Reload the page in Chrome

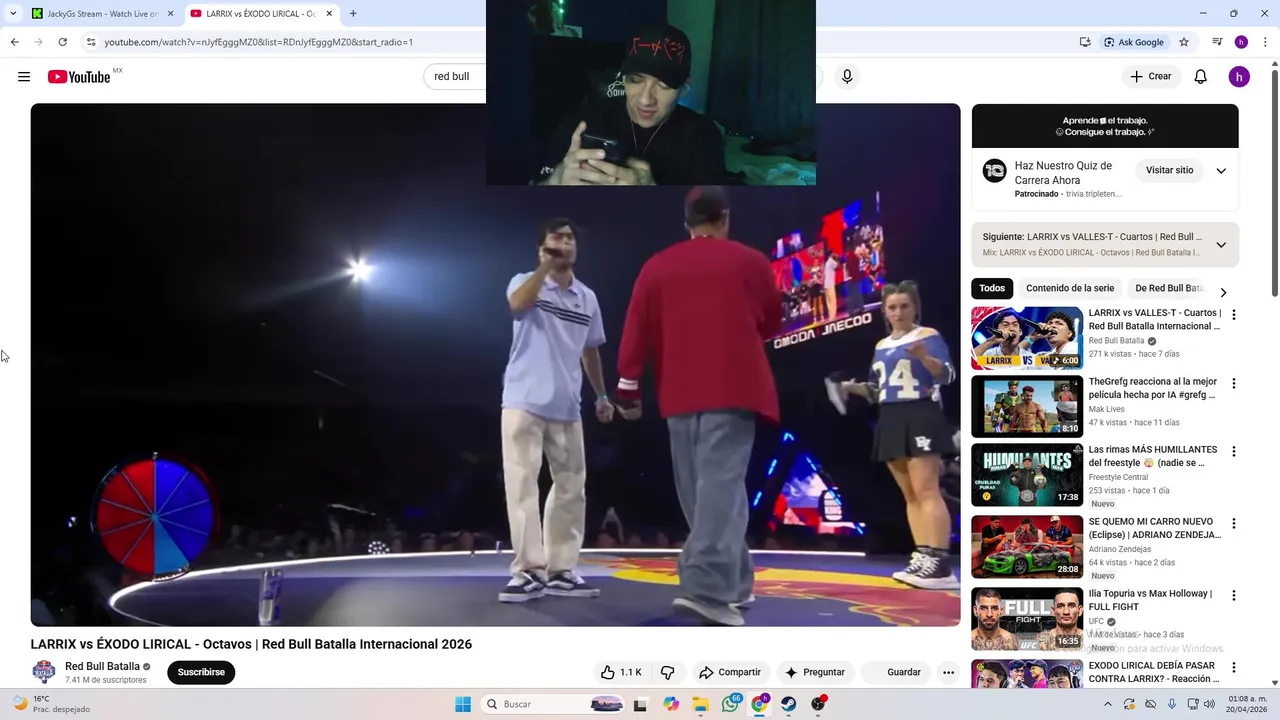click(x=62, y=42)
